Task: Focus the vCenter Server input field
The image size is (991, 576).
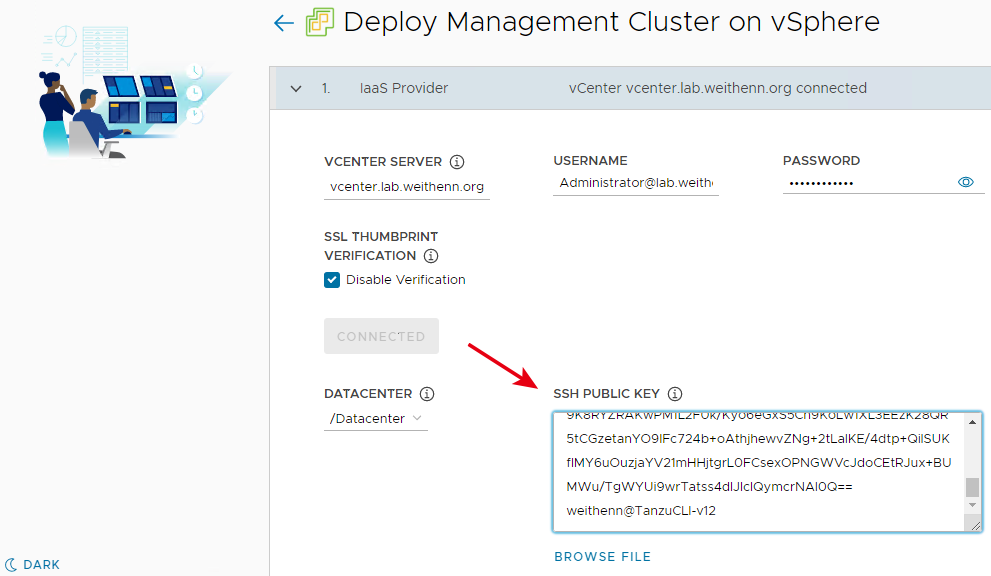Action: [407, 187]
